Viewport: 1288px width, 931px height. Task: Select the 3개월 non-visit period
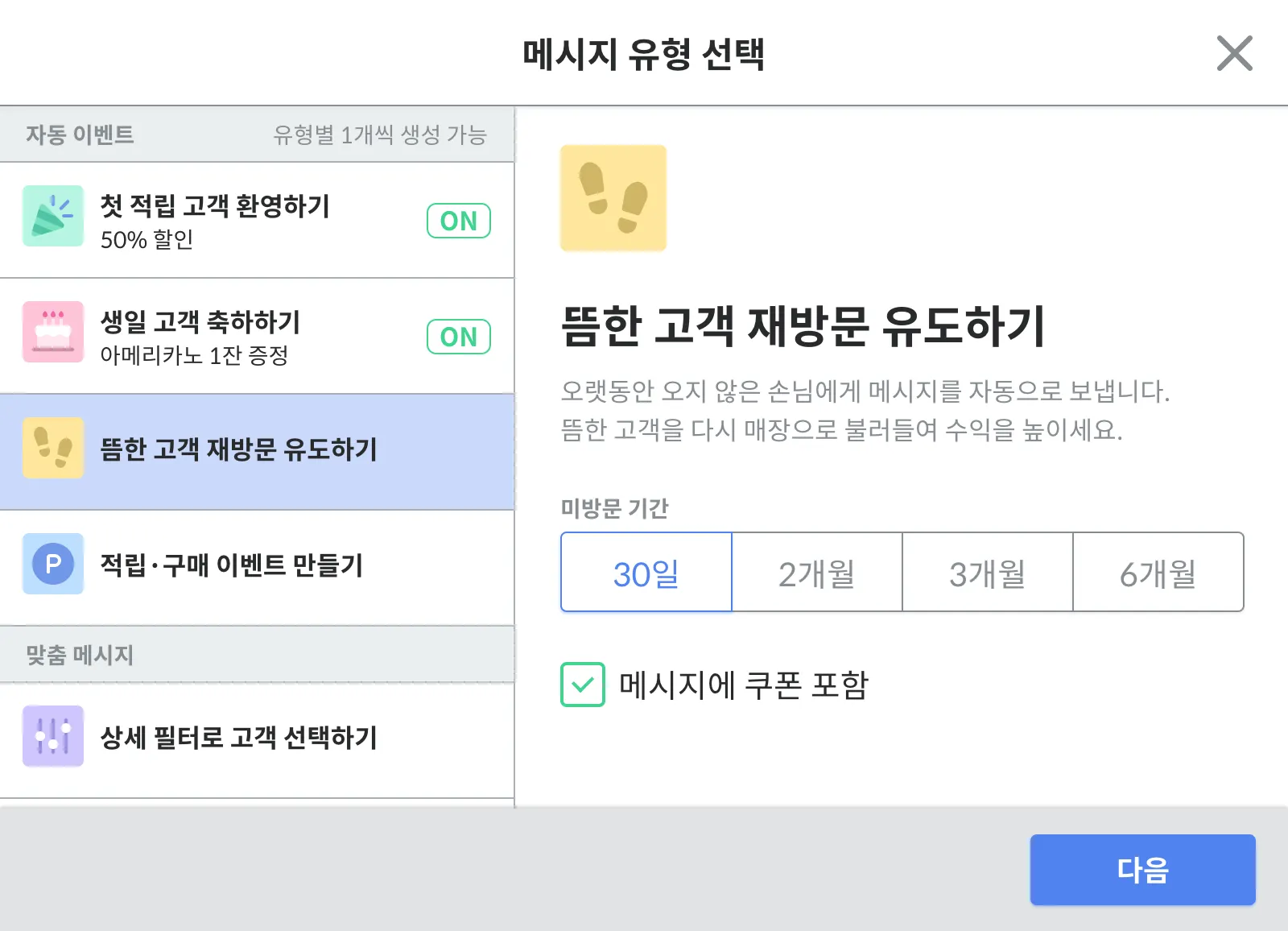pos(988,573)
